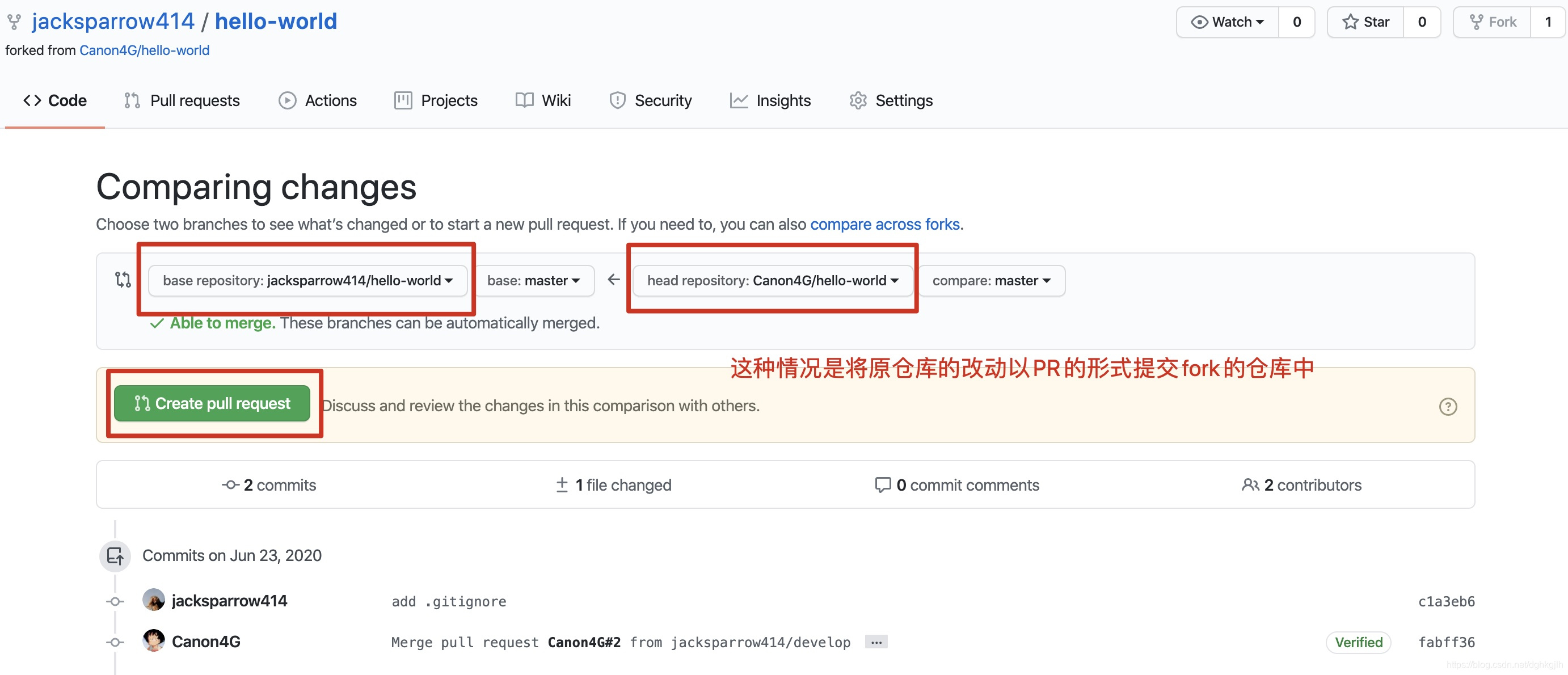
Task: Click the Watch count of 0
Action: (x=1296, y=23)
